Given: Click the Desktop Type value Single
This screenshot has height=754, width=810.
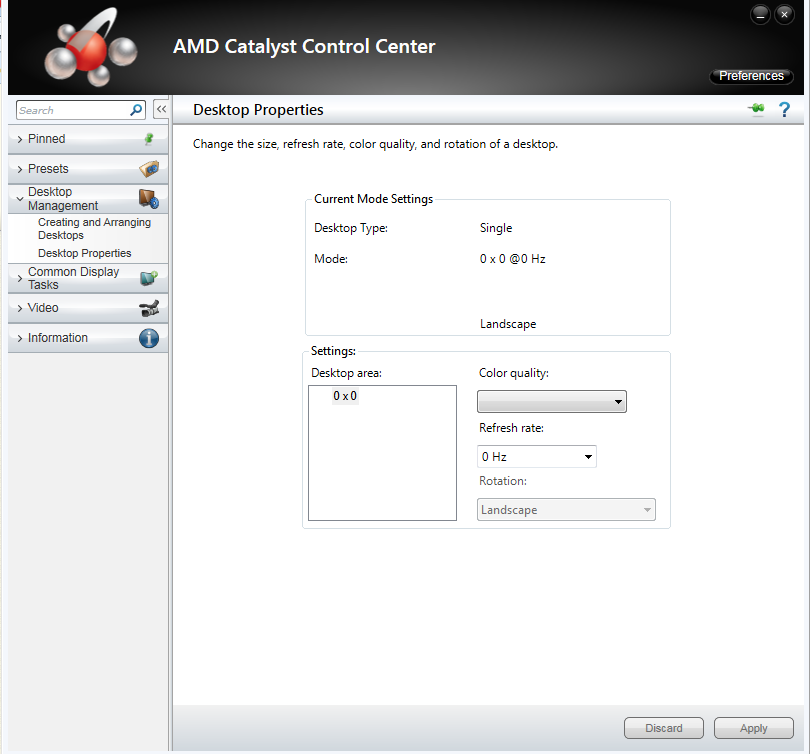Looking at the screenshot, I should pyautogui.click(x=496, y=228).
